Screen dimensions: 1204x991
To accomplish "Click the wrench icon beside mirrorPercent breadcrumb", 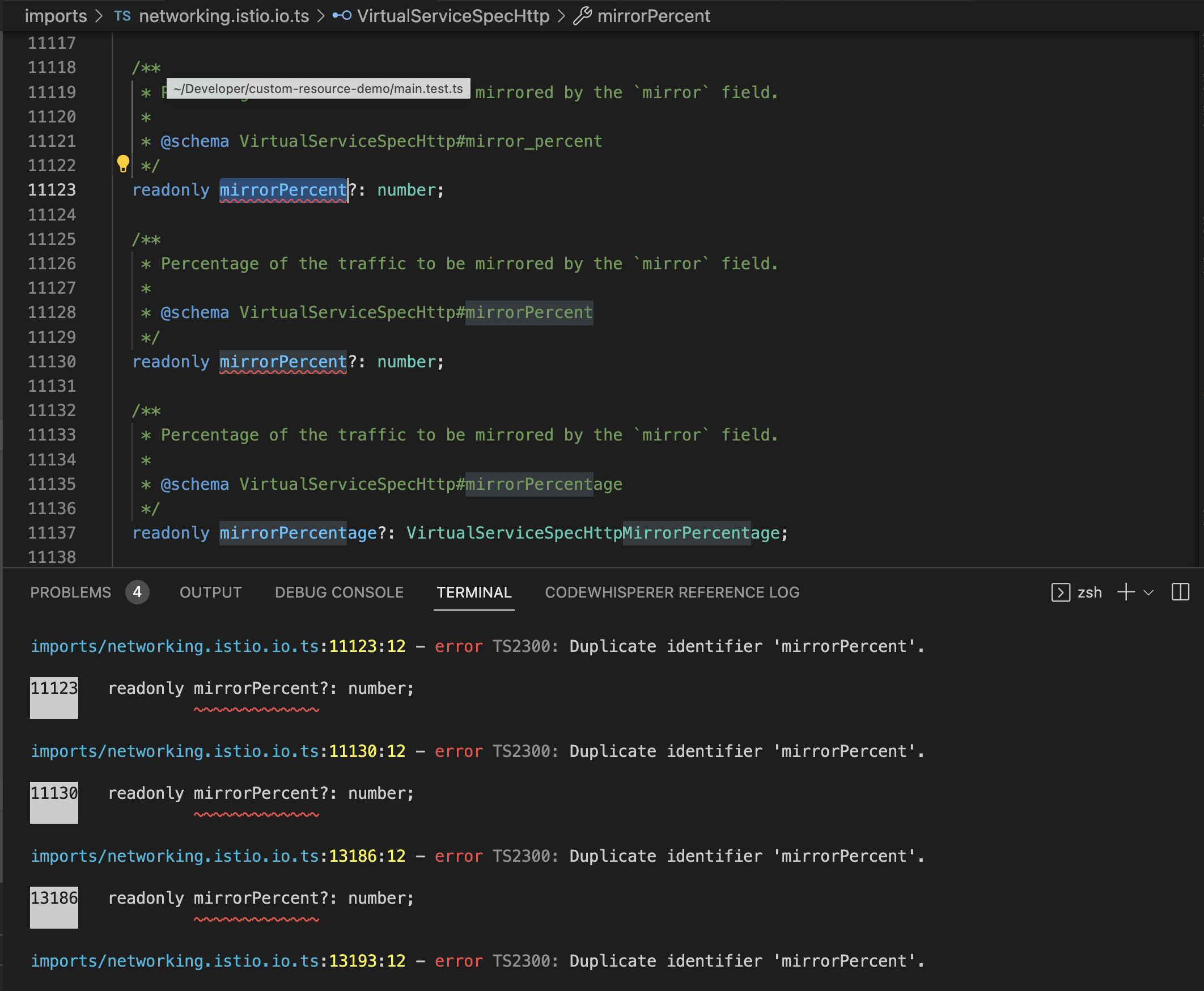I will coord(583,15).
